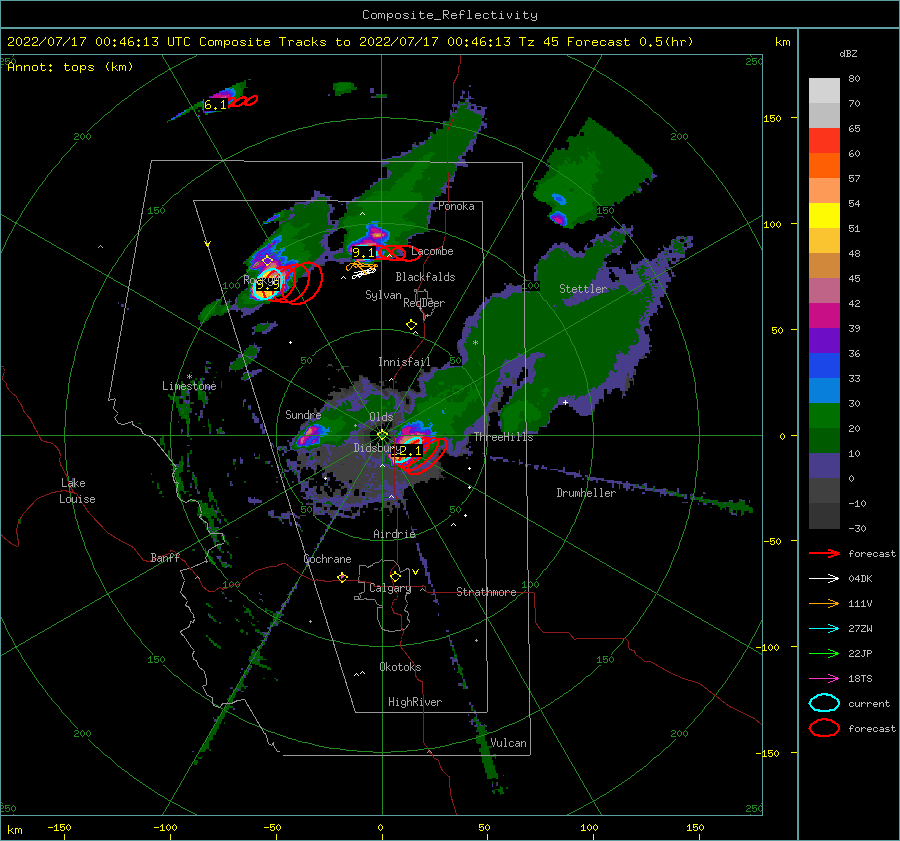The height and width of the screenshot is (841, 900).
Task: Click the yellow diamond marker at Calgary
Action: (395, 576)
